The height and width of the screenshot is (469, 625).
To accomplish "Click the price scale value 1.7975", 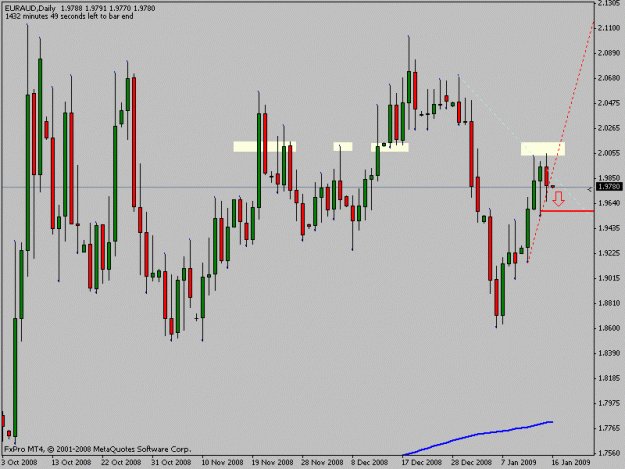I will [609, 403].
